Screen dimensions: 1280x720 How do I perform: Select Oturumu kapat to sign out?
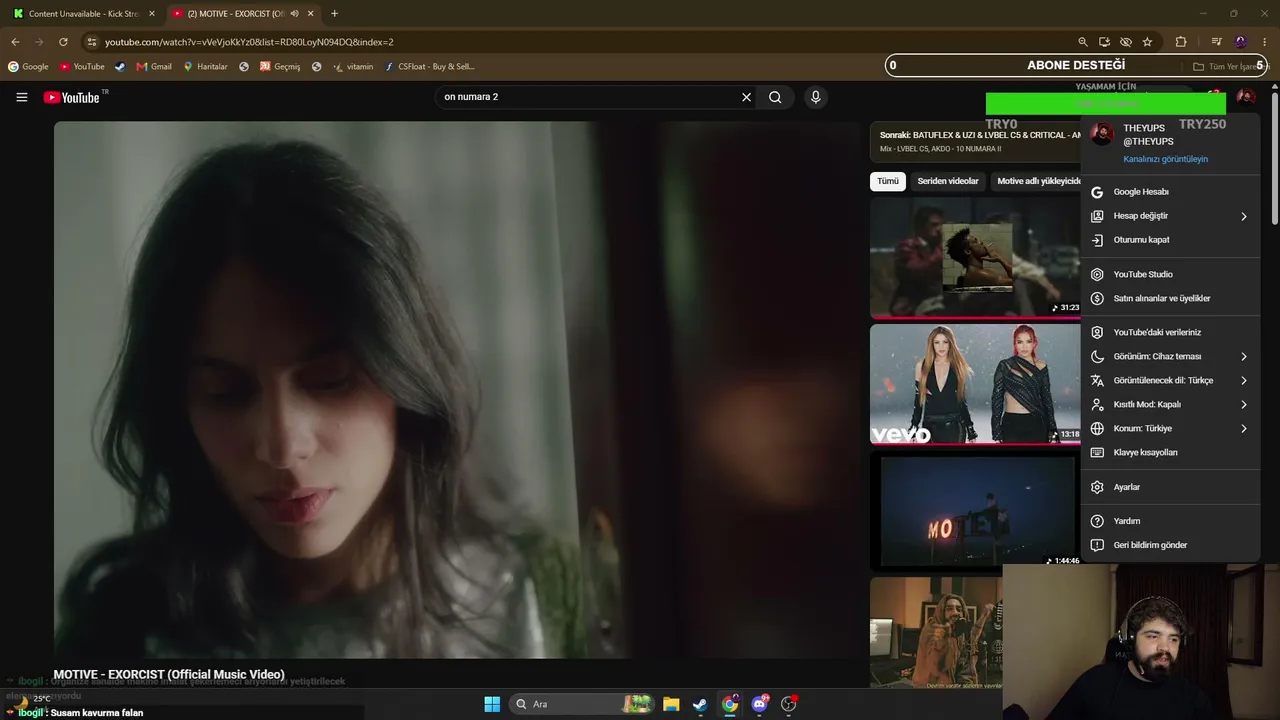point(1170,240)
